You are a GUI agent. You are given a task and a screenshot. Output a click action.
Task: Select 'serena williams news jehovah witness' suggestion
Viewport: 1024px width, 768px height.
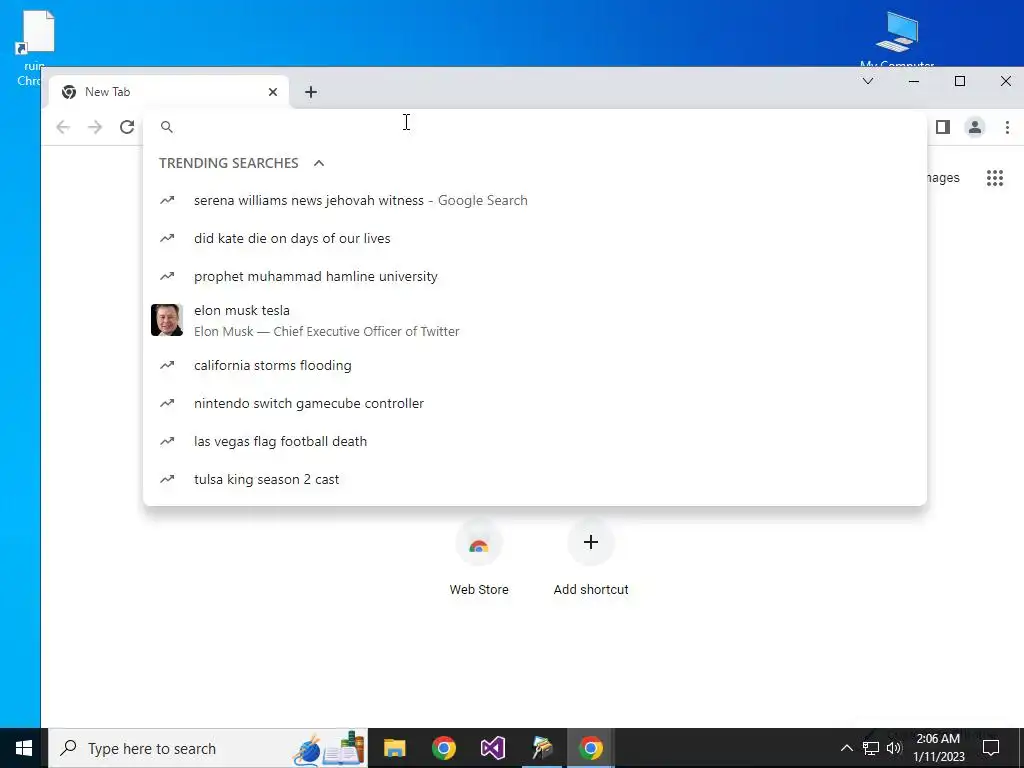tap(535, 200)
